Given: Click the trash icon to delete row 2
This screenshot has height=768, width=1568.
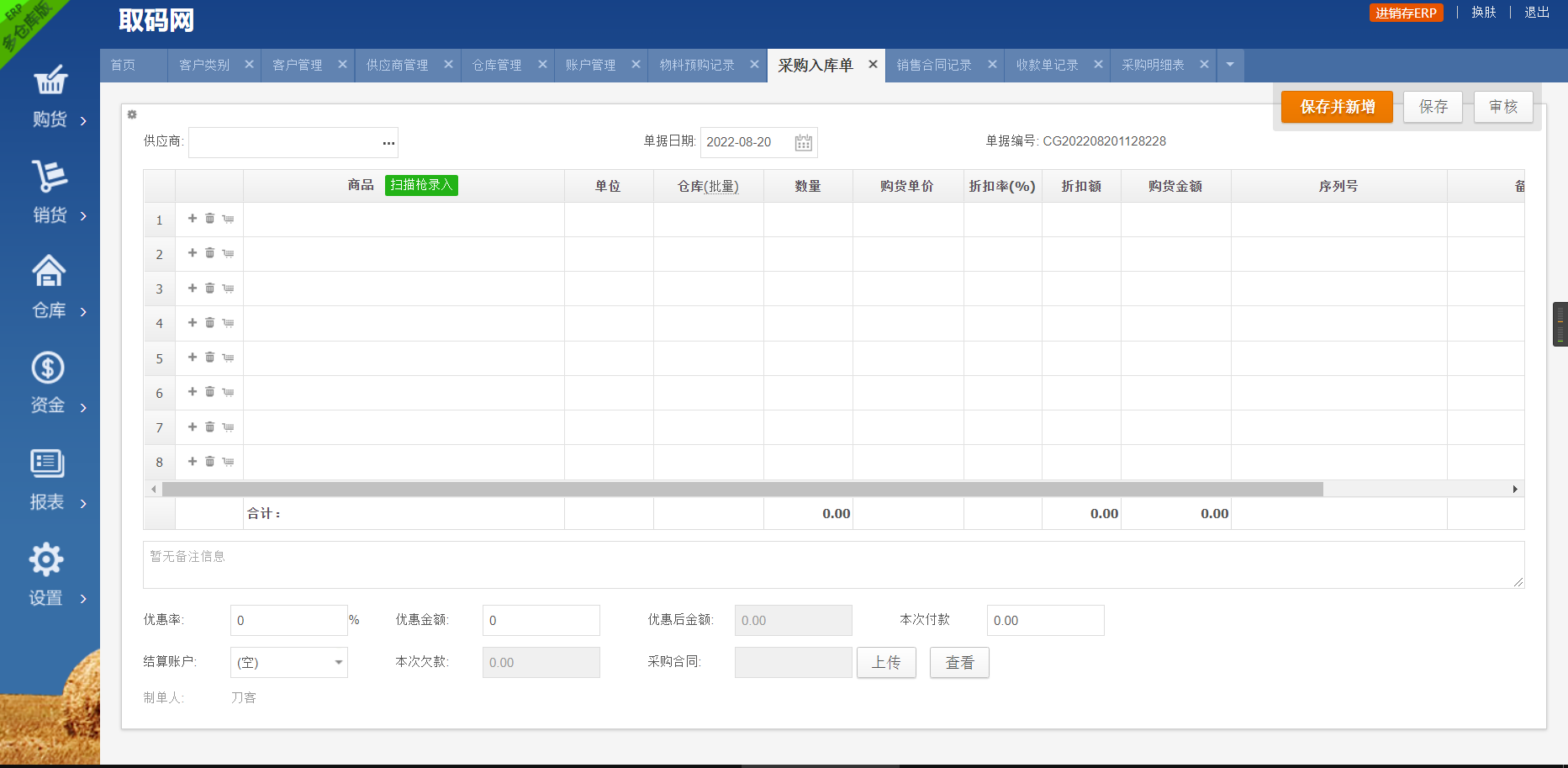Looking at the screenshot, I should 209,253.
